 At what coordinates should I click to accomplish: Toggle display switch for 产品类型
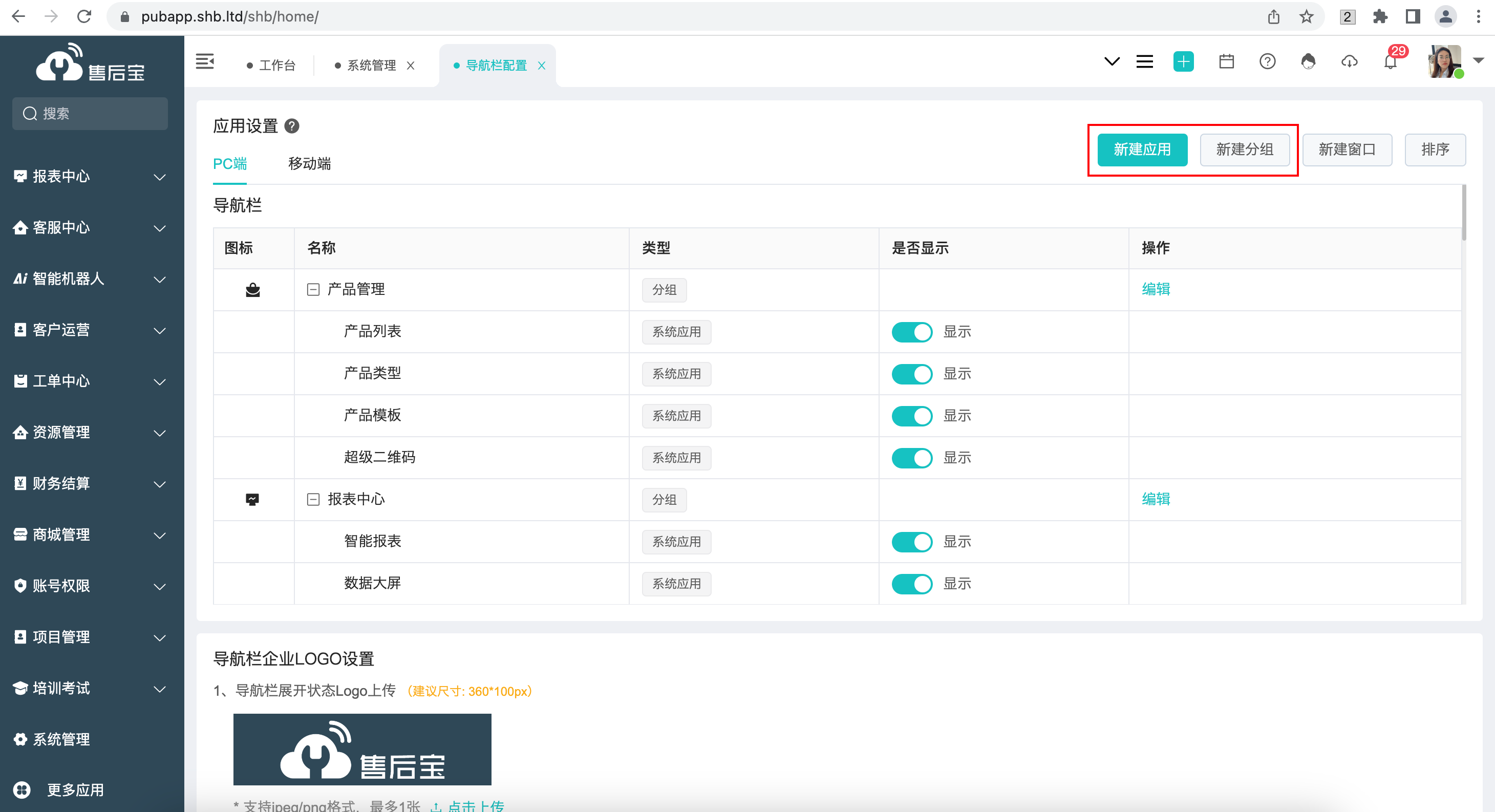click(x=912, y=374)
